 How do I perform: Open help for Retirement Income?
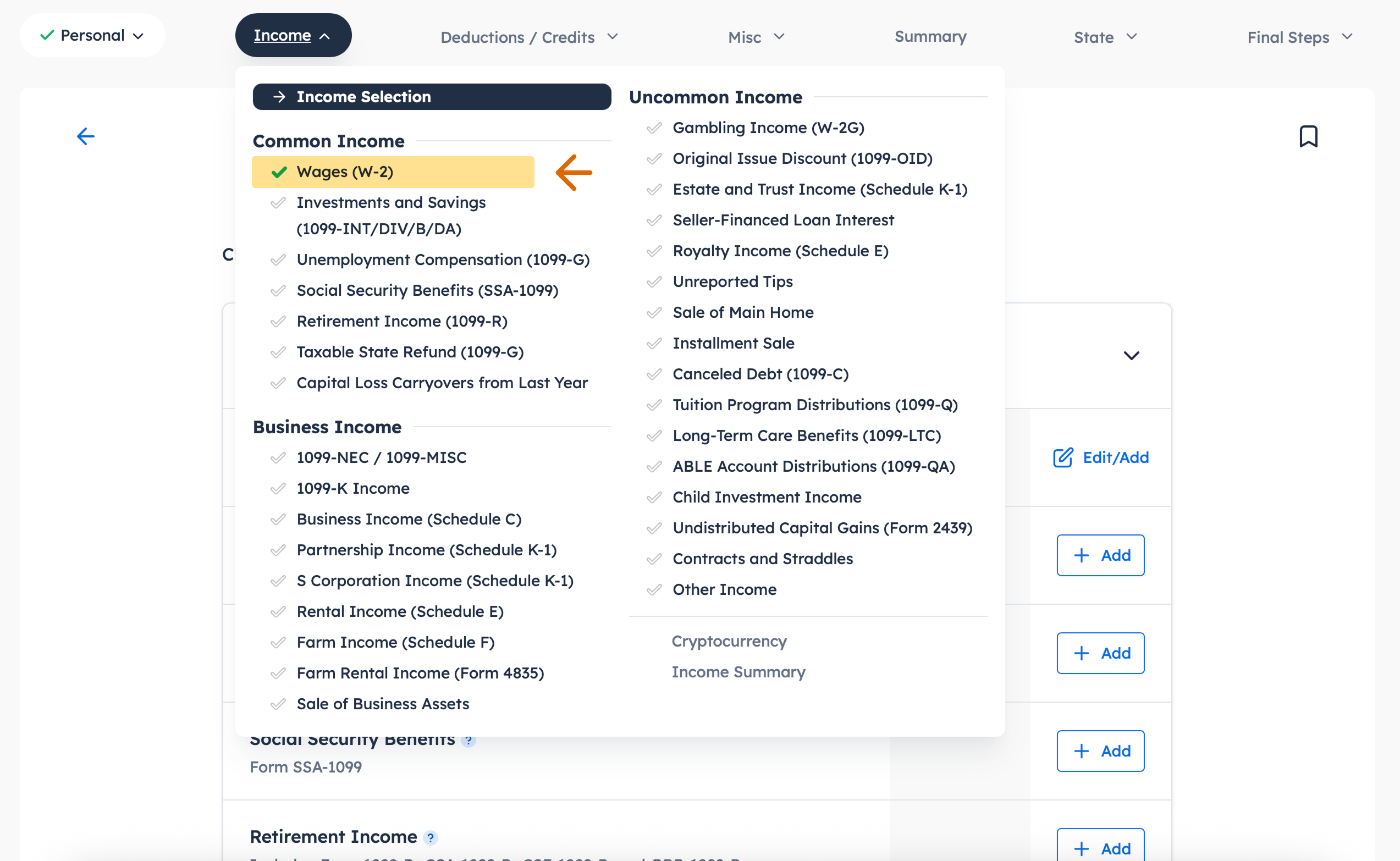coord(432,837)
